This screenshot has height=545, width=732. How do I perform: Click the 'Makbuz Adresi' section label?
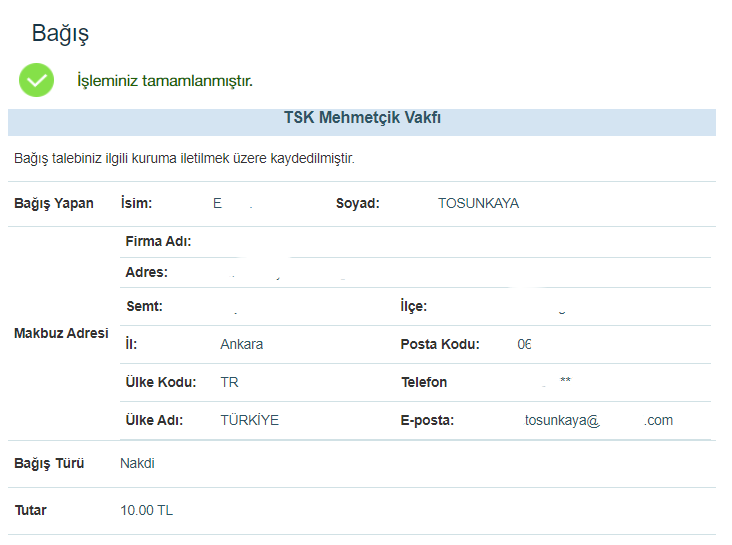[x=61, y=333]
